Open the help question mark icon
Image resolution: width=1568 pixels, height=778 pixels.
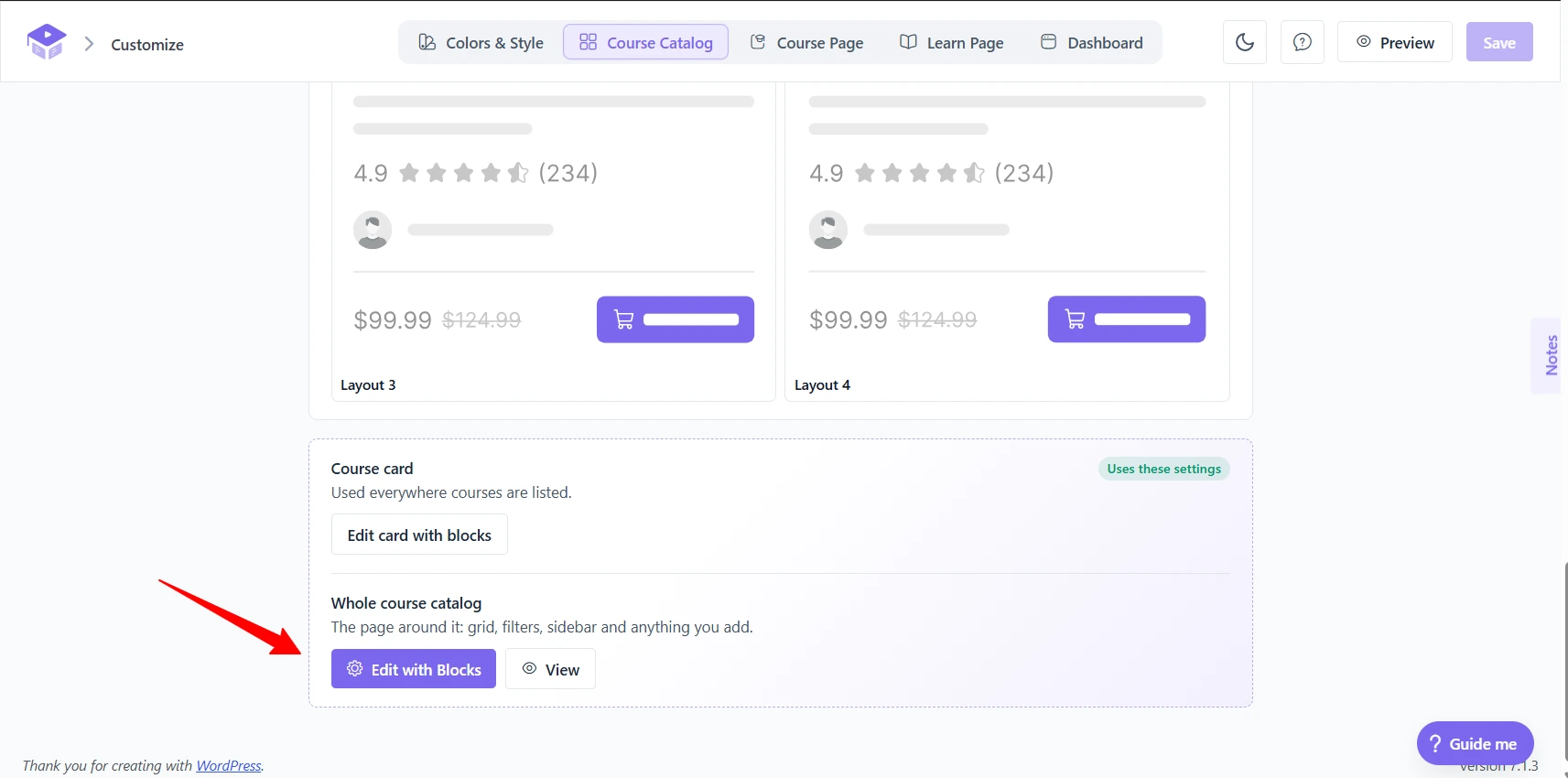1303,42
